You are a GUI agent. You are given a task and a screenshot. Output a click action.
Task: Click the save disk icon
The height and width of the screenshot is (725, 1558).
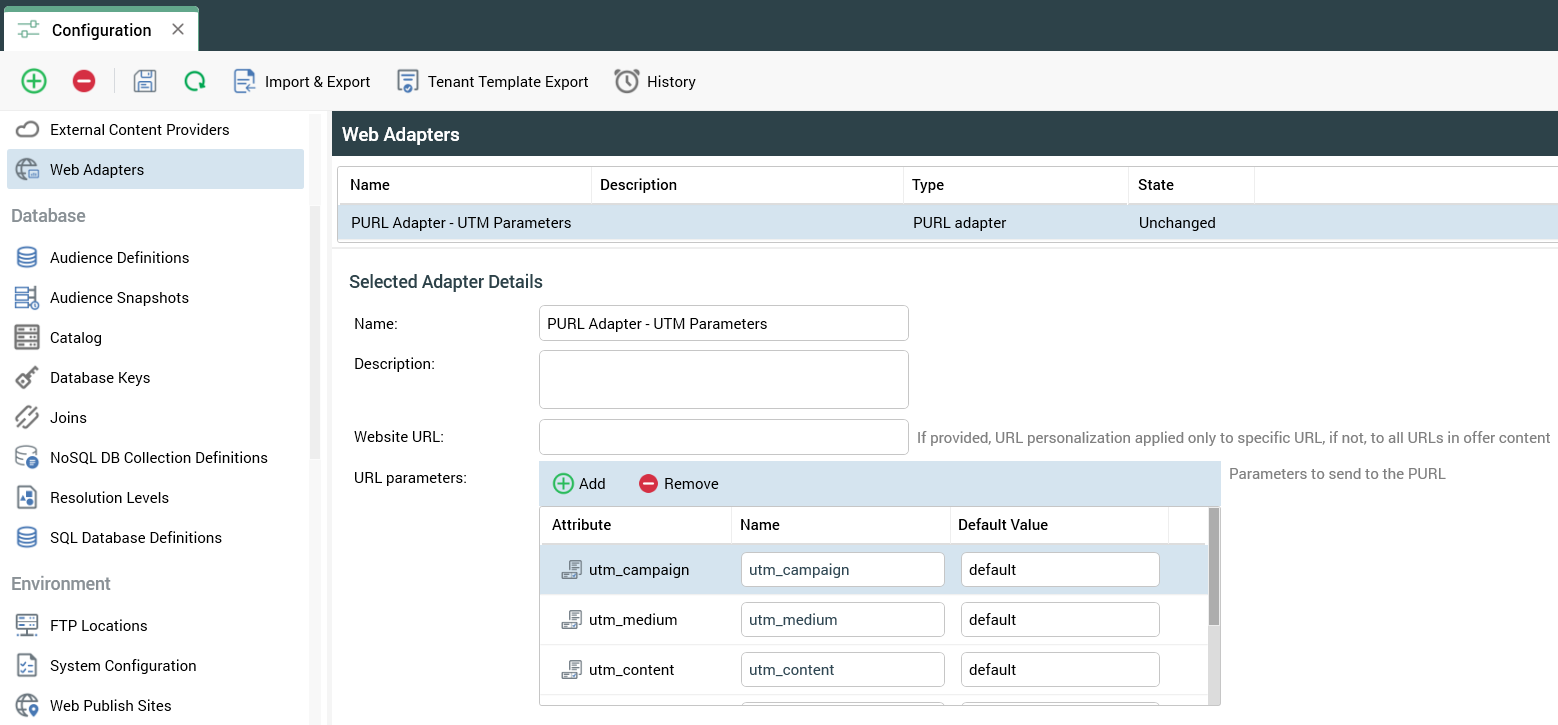[x=145, y=81]
